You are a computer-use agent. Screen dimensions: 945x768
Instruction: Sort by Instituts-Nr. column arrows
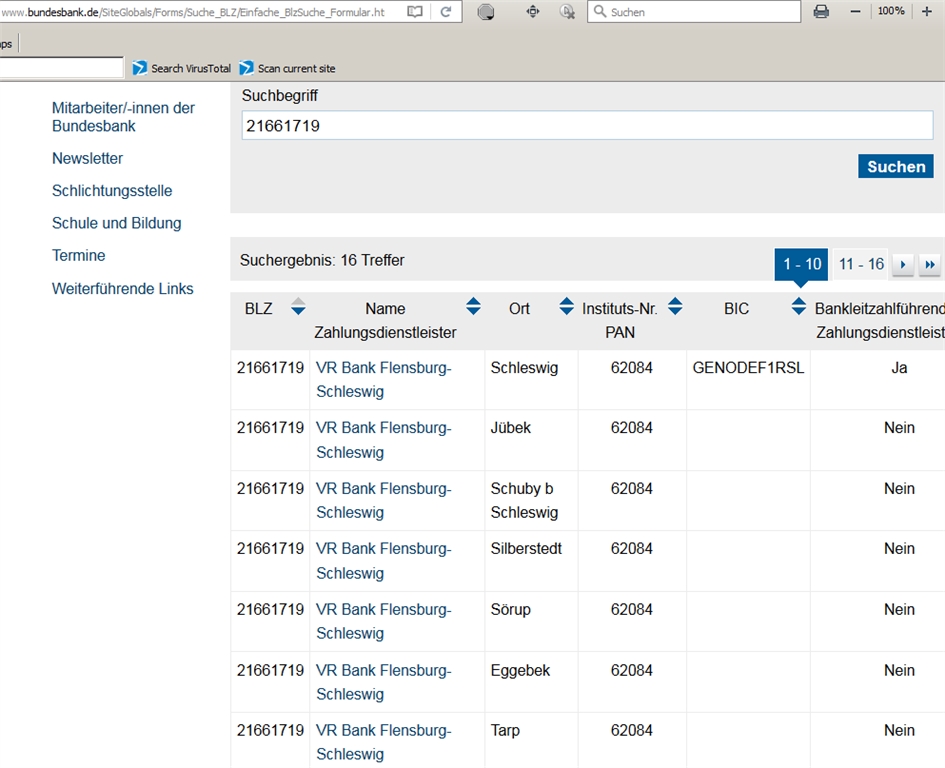coord(675,307)
